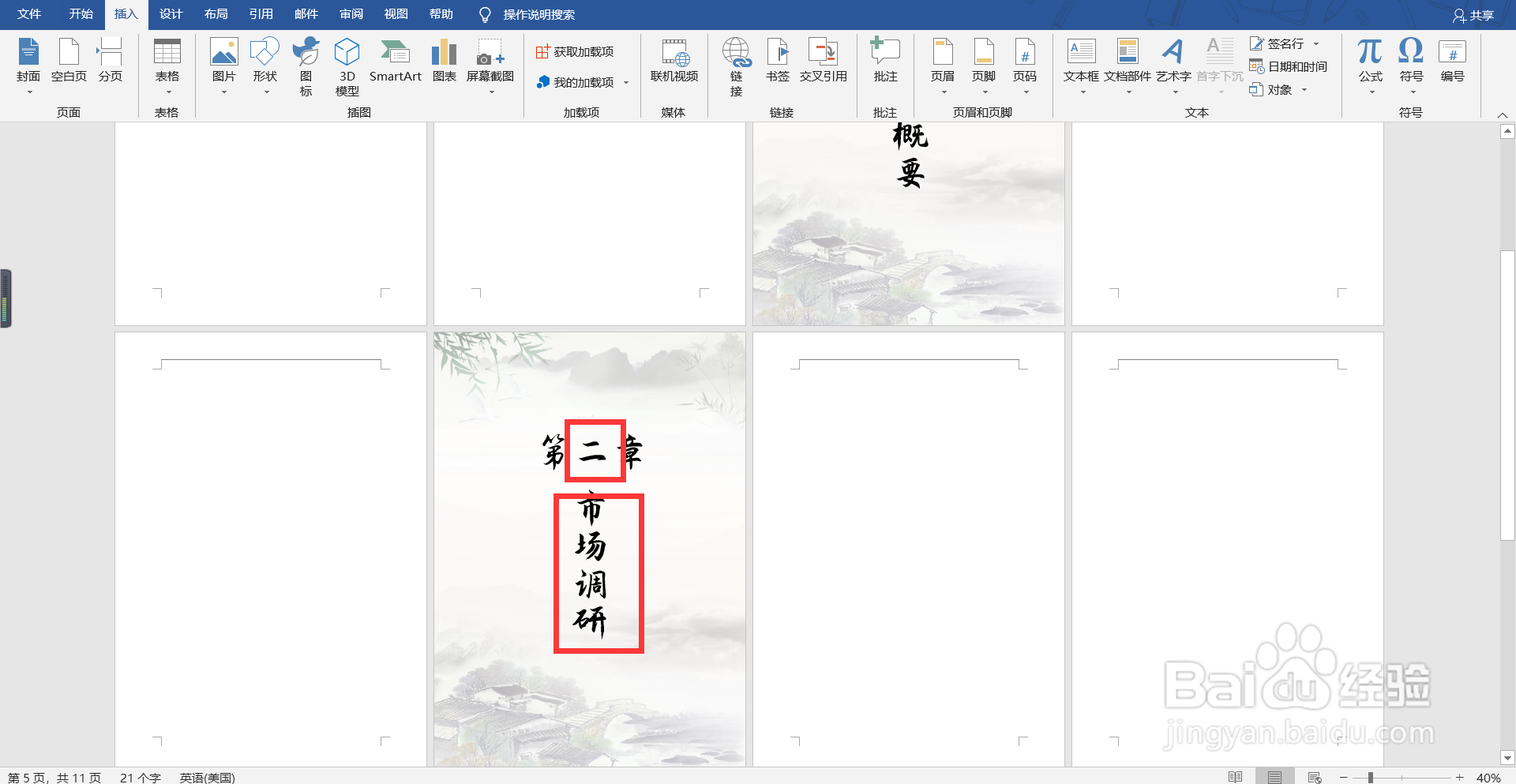Screen dimensions: 1516x784
Task: Expand the screenshot (屏幕截图) dropdown arrow
Action: (x=491, y=92)
